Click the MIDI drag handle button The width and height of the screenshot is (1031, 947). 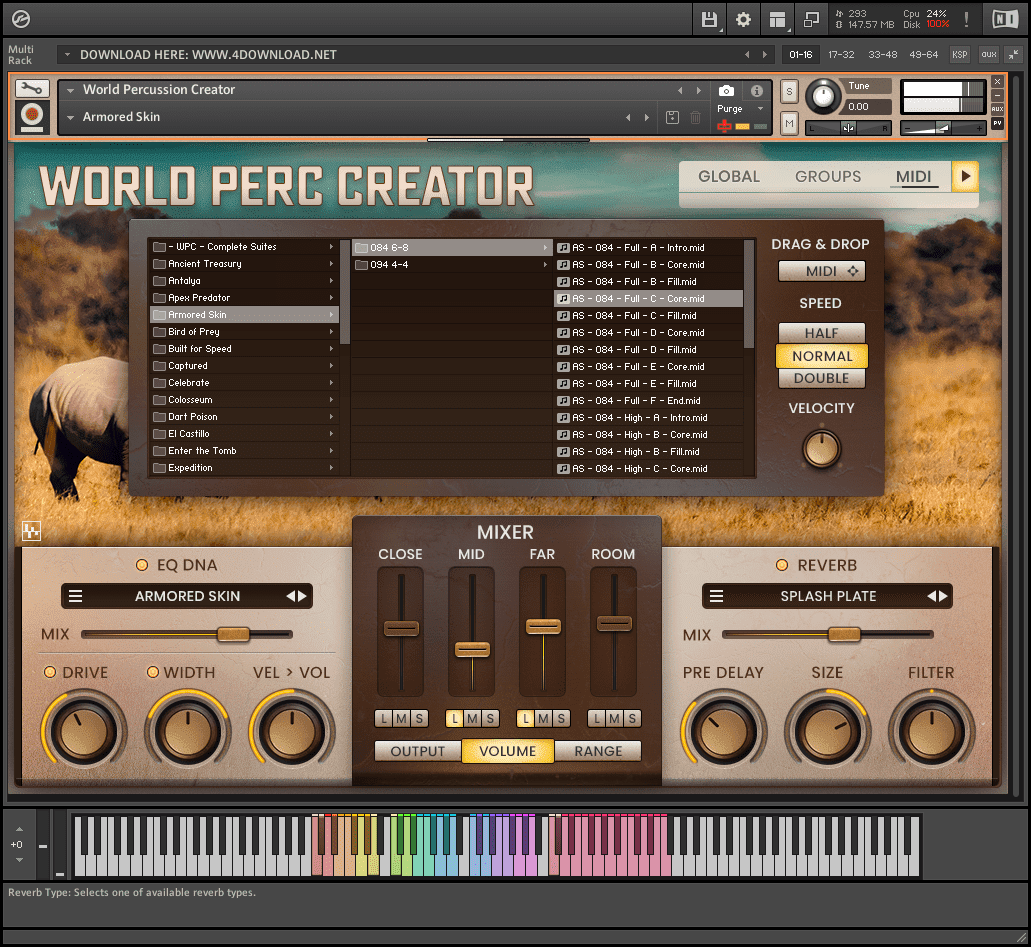[822, 271]
